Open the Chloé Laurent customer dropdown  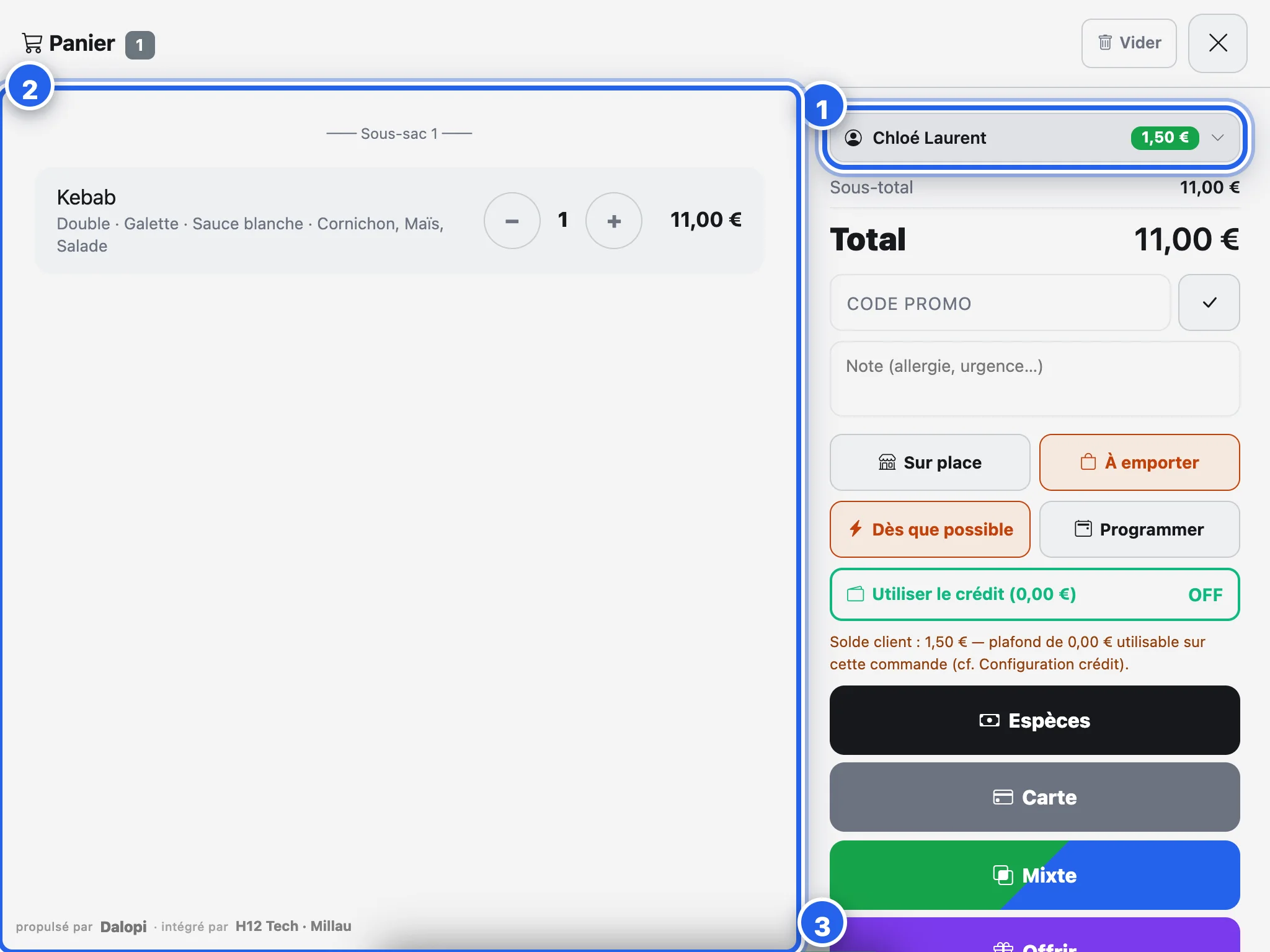coord(1034,138)
